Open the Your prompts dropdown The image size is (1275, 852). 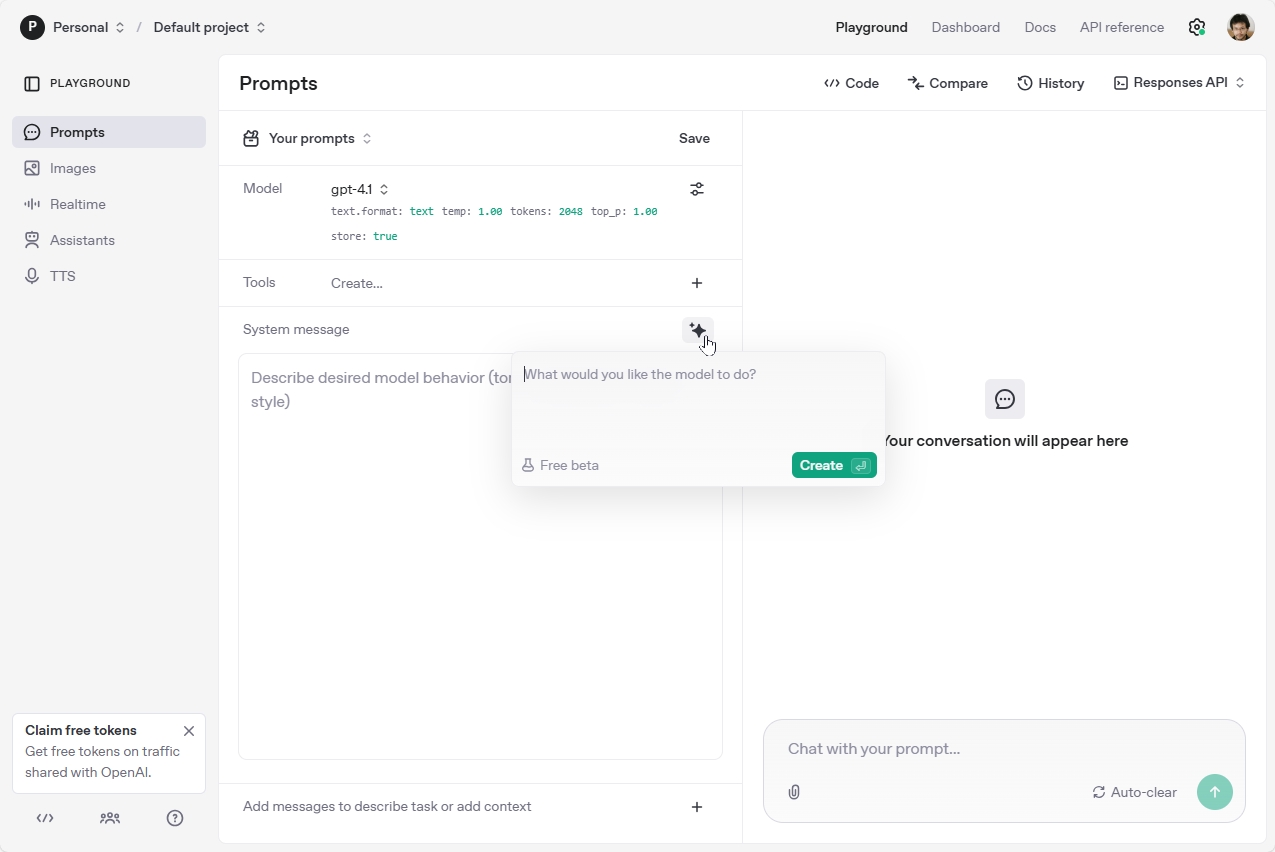pyautogui.click(x=308, y=139)
